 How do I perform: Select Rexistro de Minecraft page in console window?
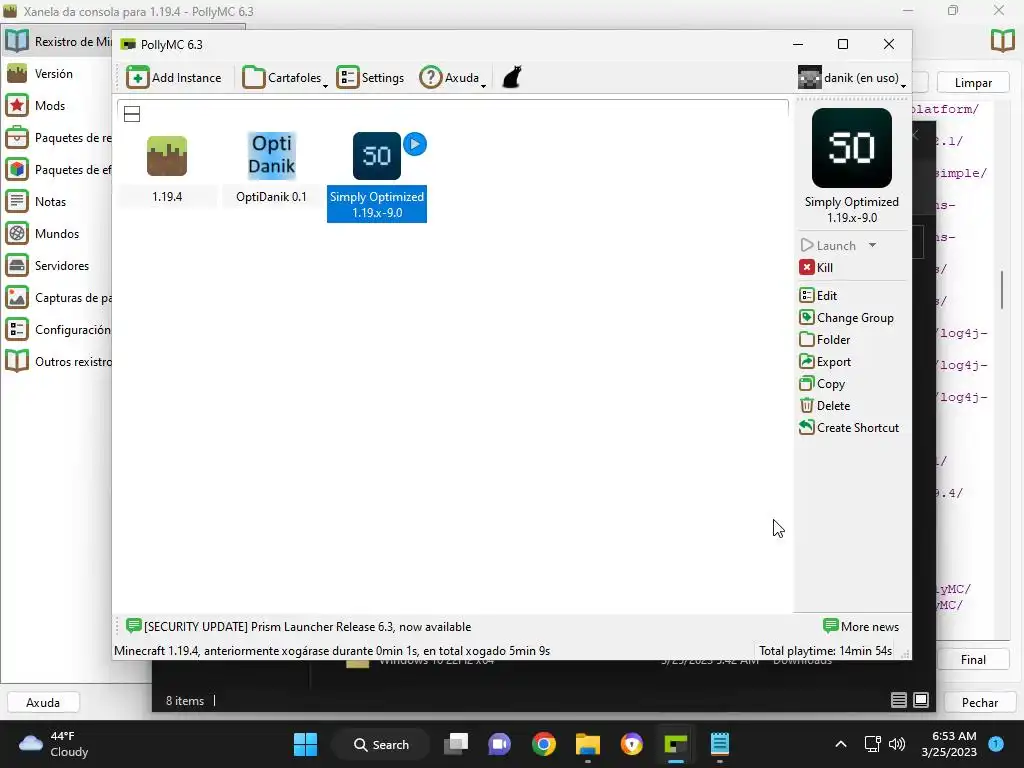coord(57,42)
